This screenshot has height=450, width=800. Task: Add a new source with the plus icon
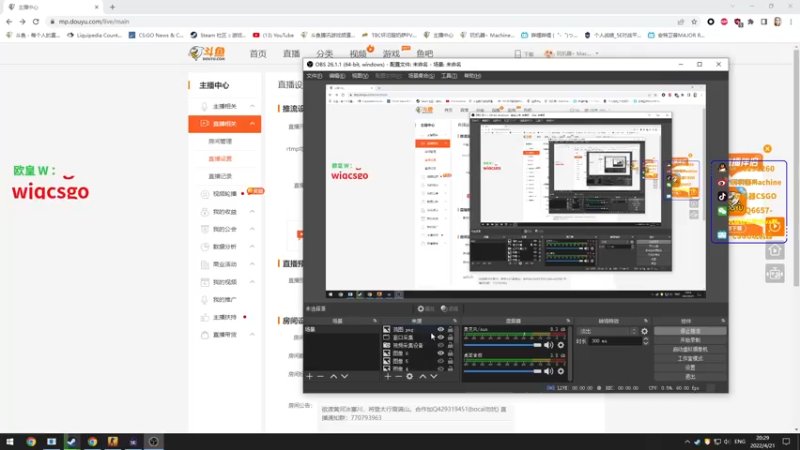point(388,377)
